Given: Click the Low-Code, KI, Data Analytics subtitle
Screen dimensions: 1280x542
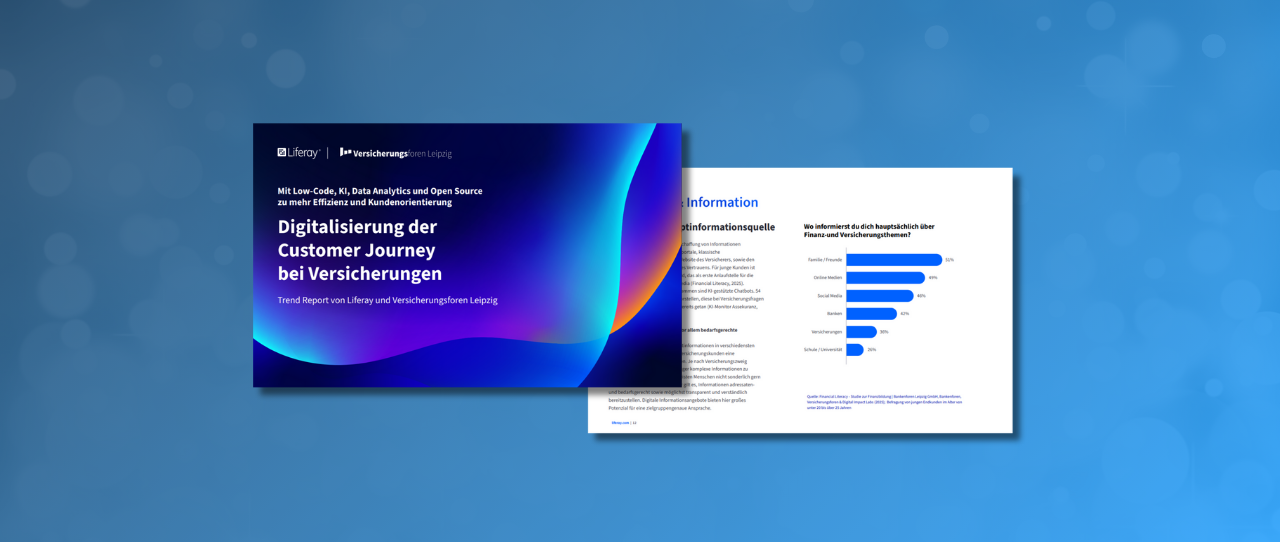Looking at the screenshot, I should point(380,196).
